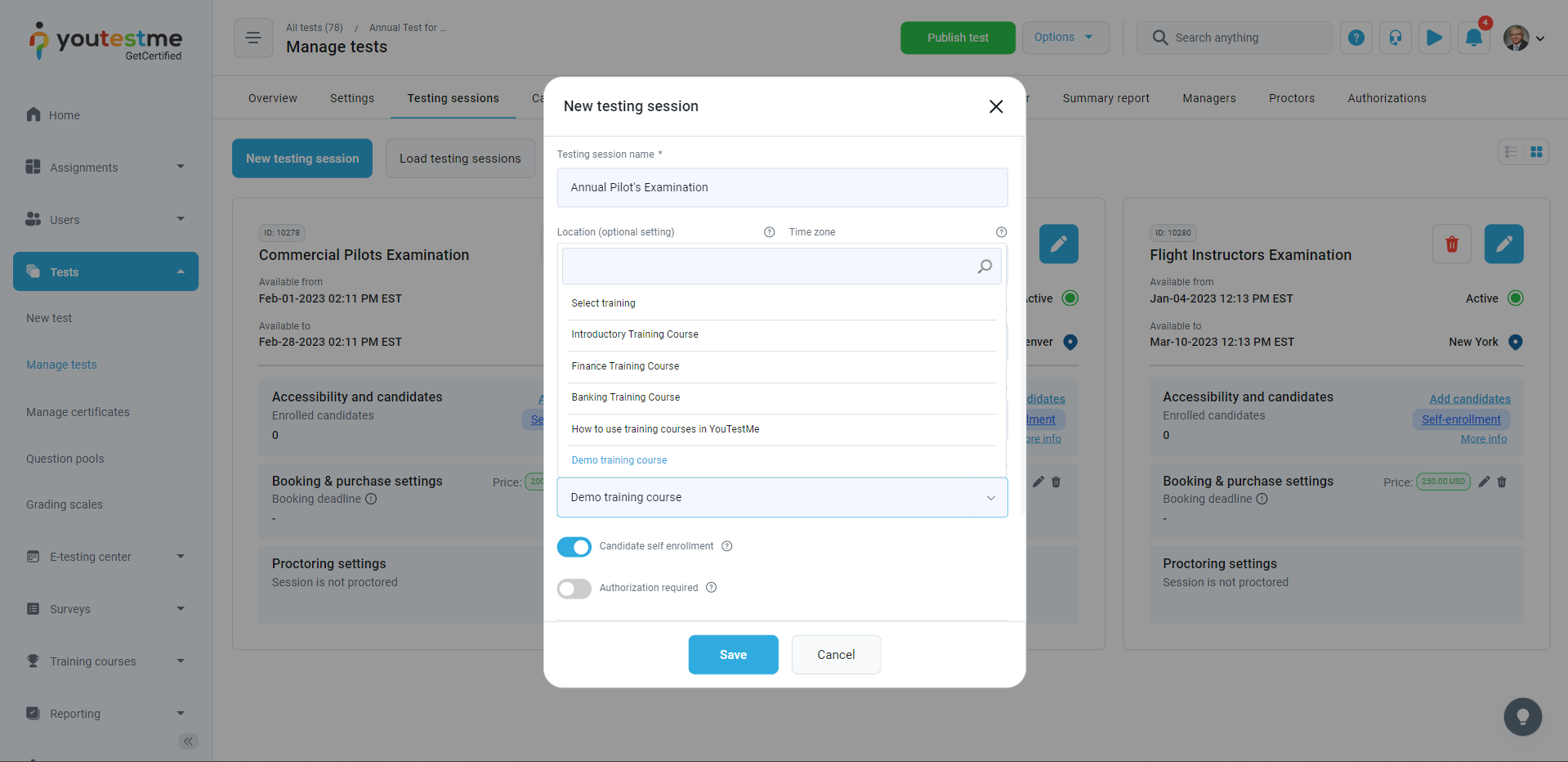Open the help question mark icon in header
1568x762 pixels.
click(x=1356, y=38)
